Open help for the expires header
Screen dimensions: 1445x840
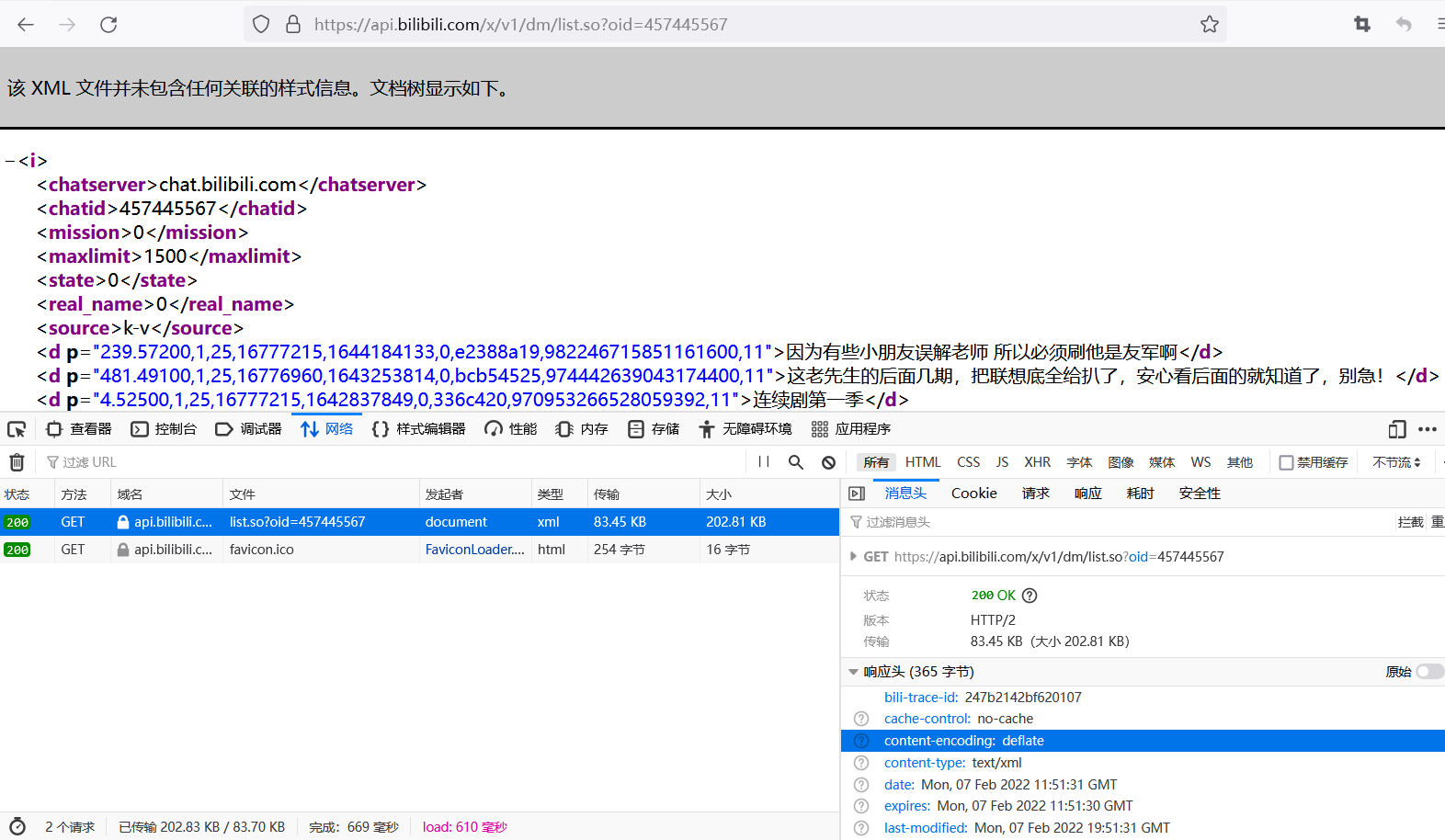(x=861, y=806)
